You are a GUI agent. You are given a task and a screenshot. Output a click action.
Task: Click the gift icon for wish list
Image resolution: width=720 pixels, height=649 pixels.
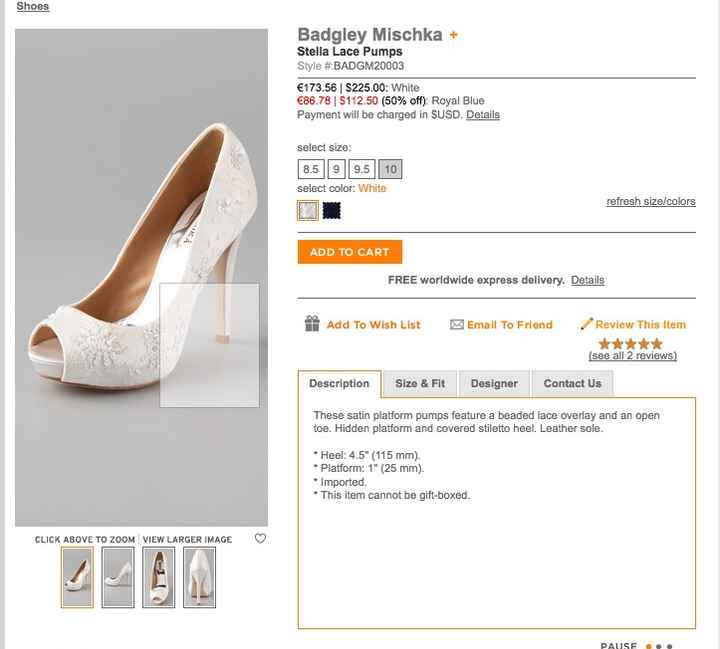[312, 324]
